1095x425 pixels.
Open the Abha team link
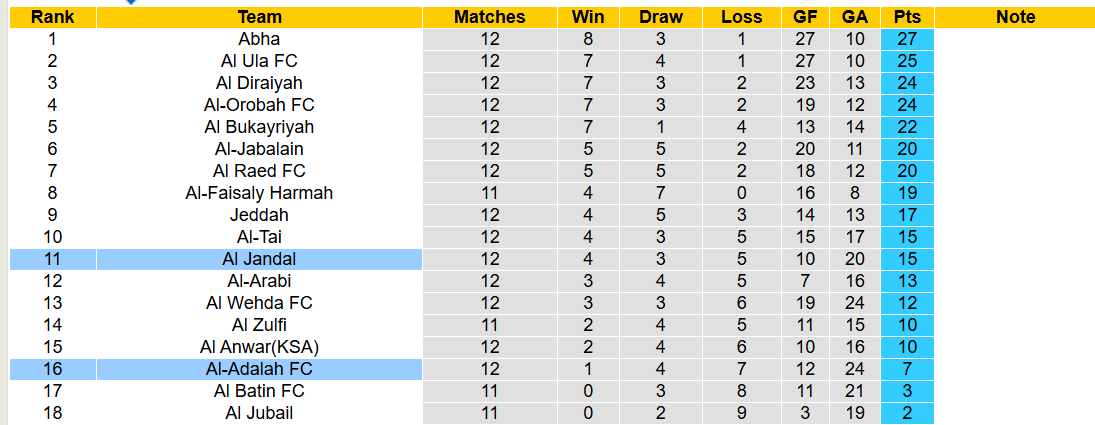click(259, 39)
